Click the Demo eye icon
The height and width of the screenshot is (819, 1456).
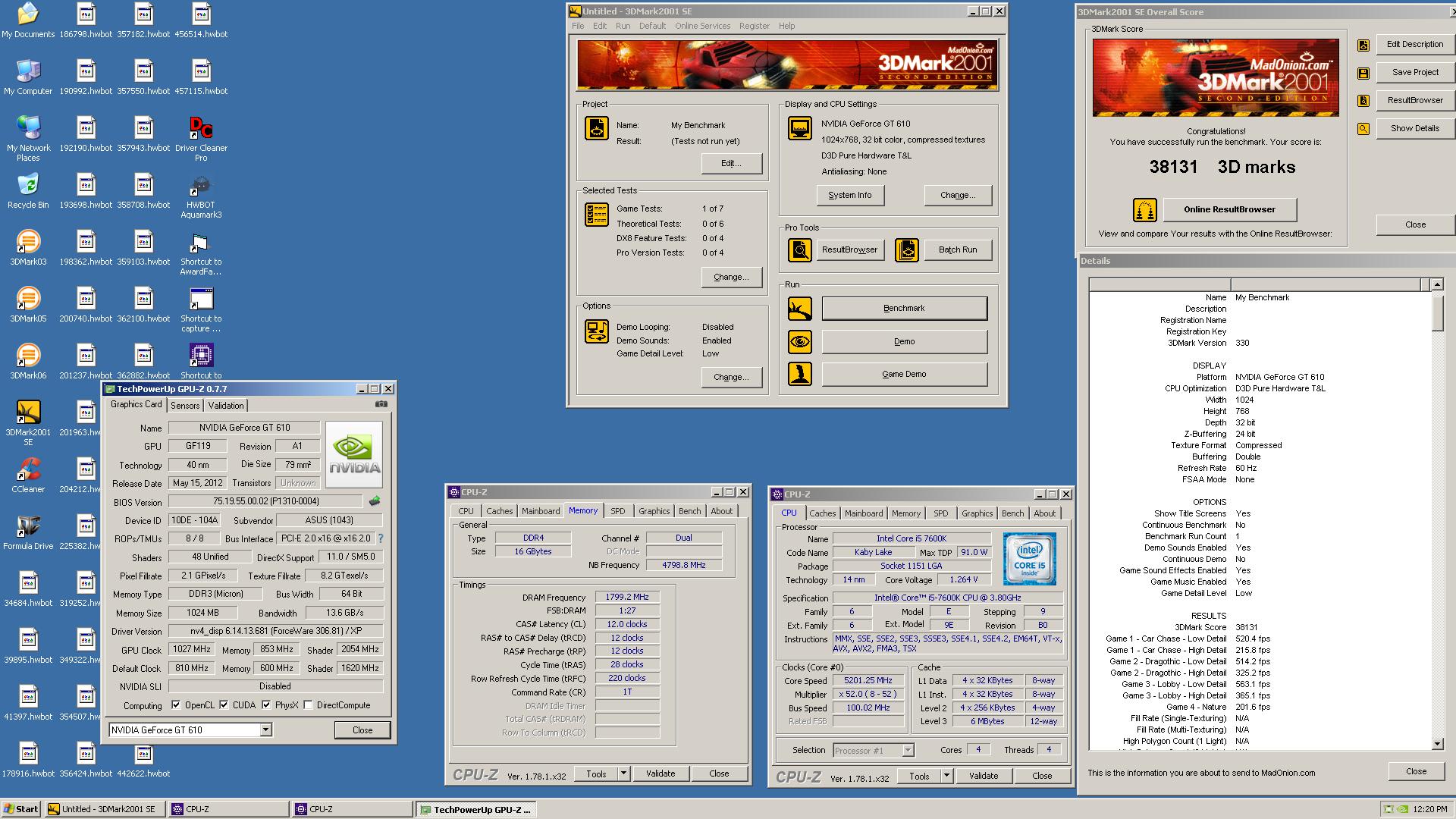point(800,342)
